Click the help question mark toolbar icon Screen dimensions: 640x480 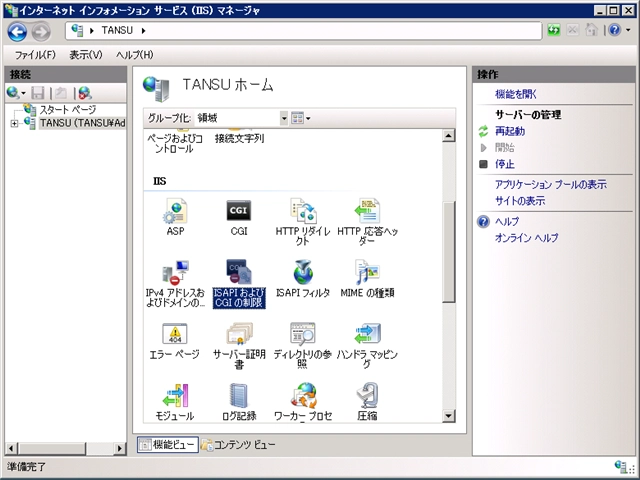tap(615, 30)
